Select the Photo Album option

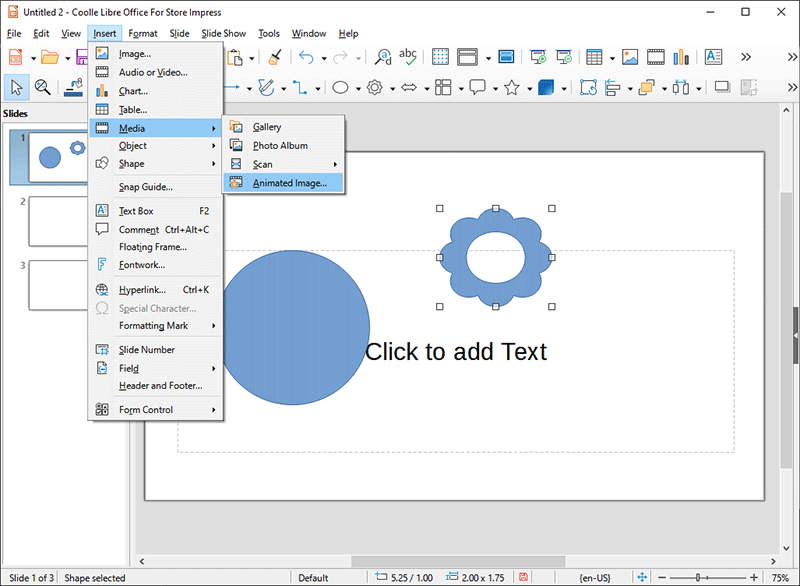point(279,146)
